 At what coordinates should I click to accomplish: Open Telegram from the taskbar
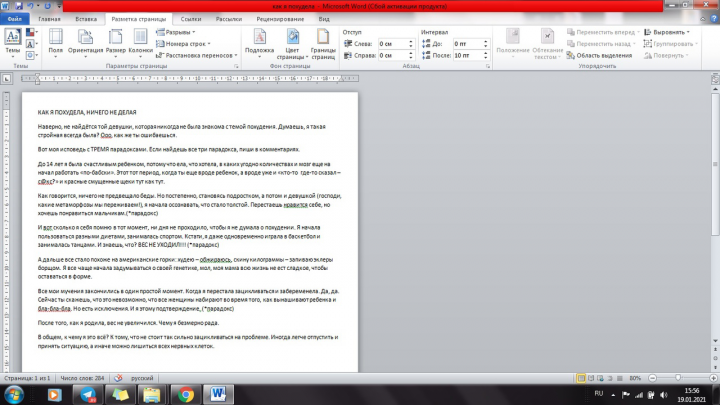click(x=88, y=394)
